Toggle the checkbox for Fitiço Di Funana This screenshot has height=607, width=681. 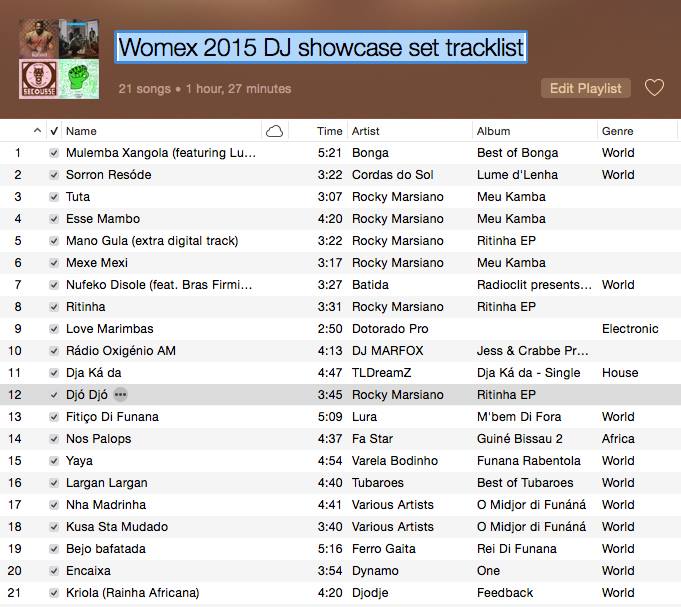point(54,417)
